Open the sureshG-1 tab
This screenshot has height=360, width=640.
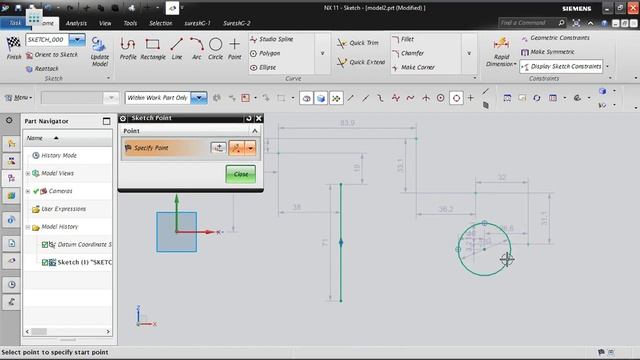coord(197,23)
